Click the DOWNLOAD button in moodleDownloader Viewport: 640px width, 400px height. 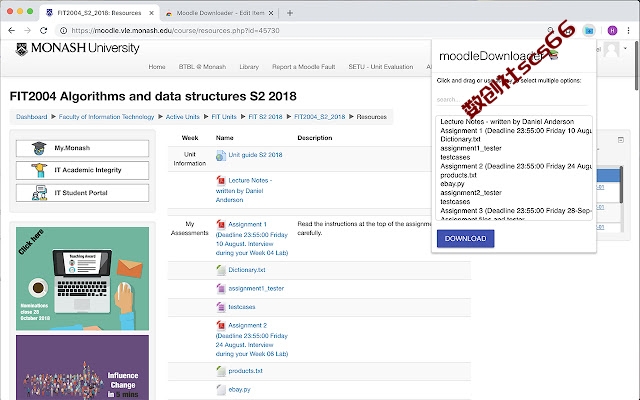465,239
